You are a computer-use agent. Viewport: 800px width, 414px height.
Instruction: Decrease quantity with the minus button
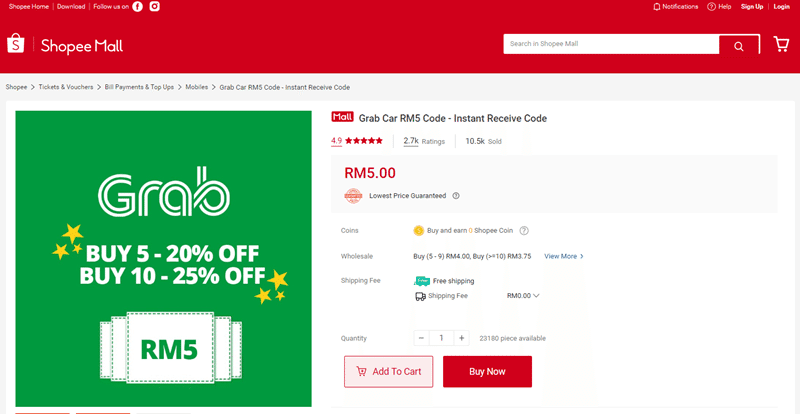[x=421, y=338]
